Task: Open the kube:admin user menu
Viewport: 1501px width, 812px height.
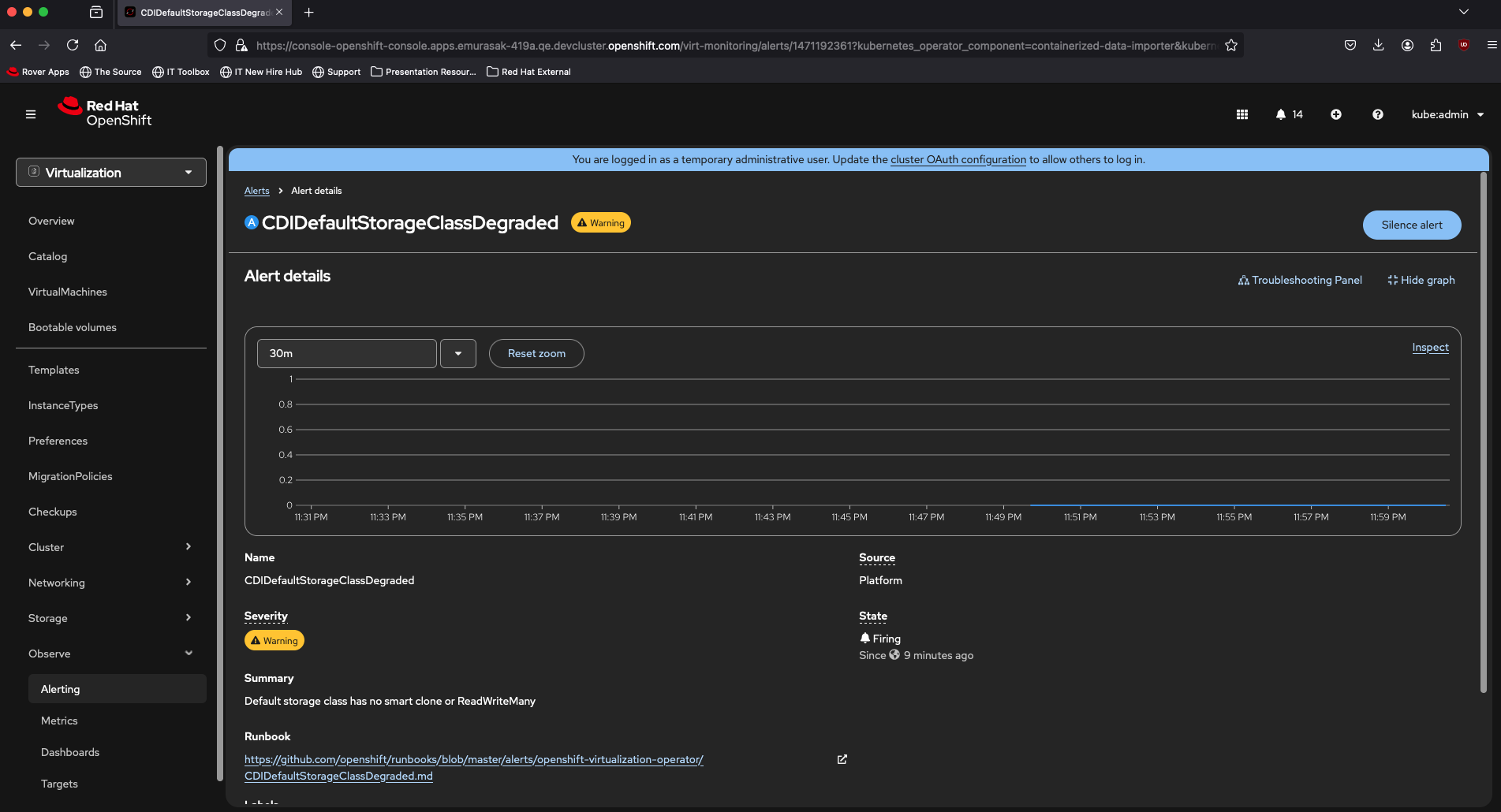Action: coord(1447,114)
